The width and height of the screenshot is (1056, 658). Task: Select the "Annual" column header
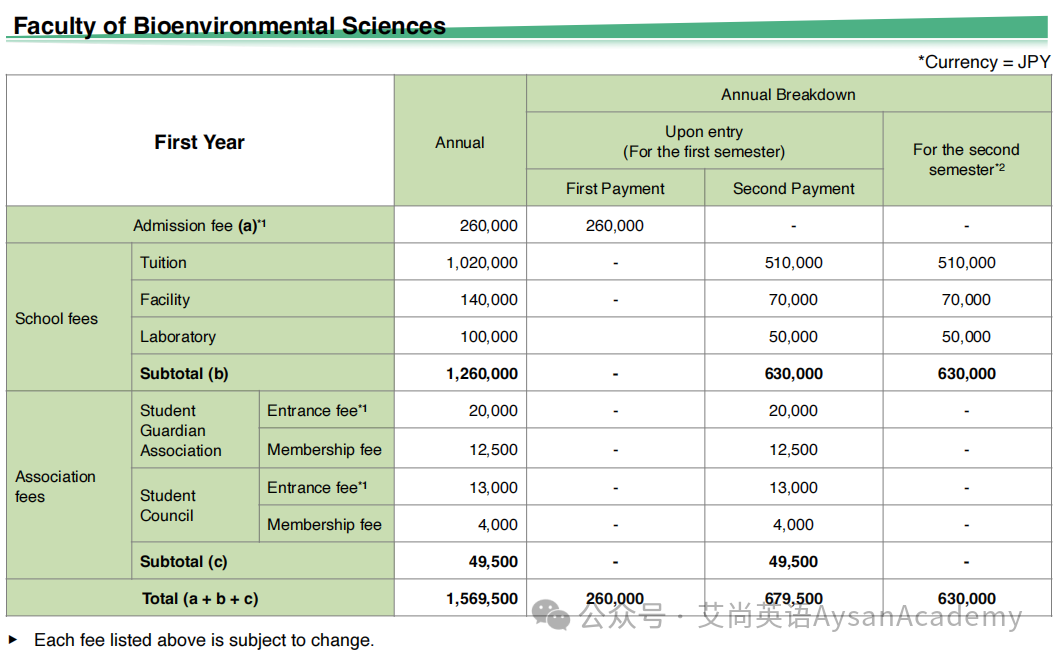(x=459, y=143)
